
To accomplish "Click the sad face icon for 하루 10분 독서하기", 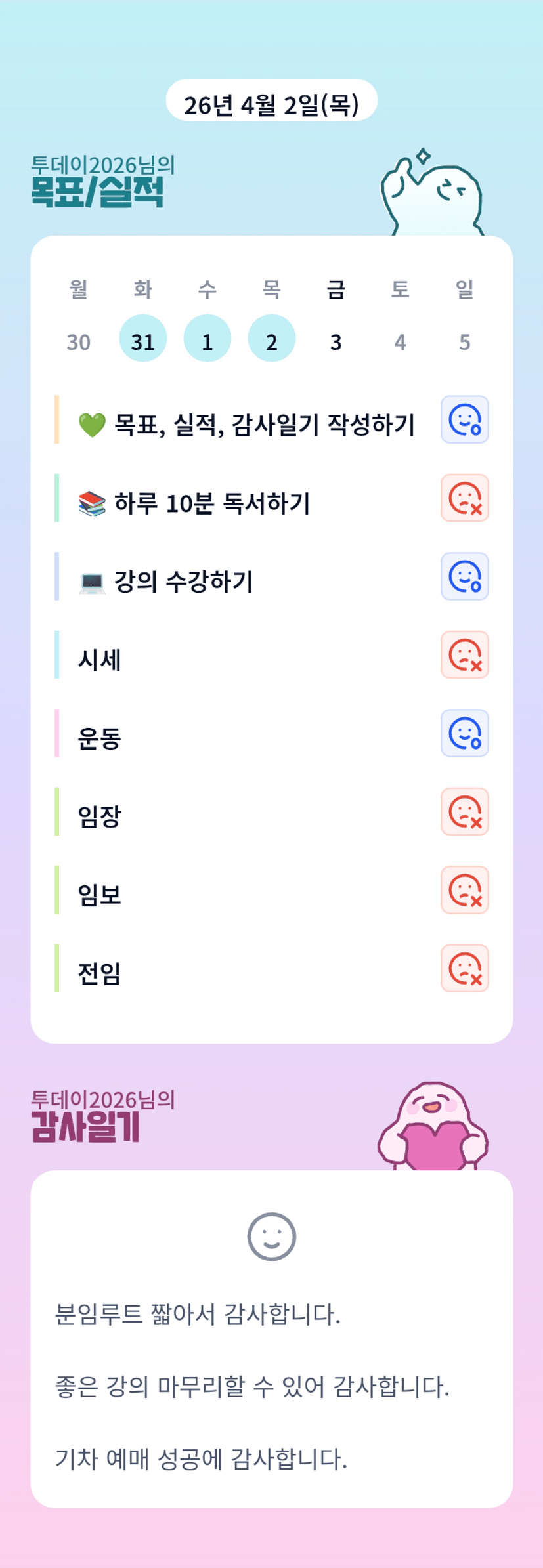I will click(465, 498).
